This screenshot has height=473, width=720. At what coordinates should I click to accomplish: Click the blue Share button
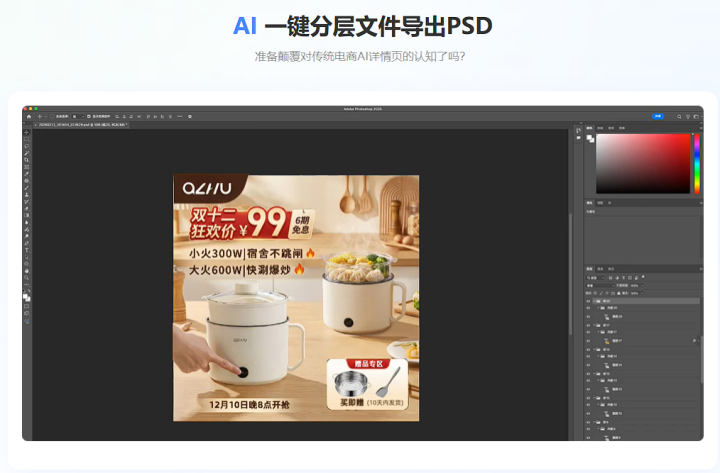(658, 117)
